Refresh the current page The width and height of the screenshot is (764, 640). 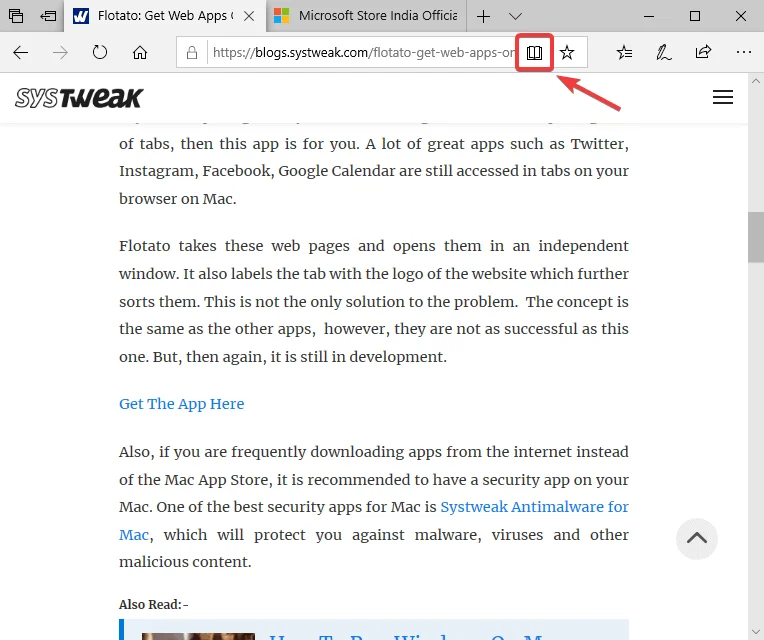coord(100,52)
